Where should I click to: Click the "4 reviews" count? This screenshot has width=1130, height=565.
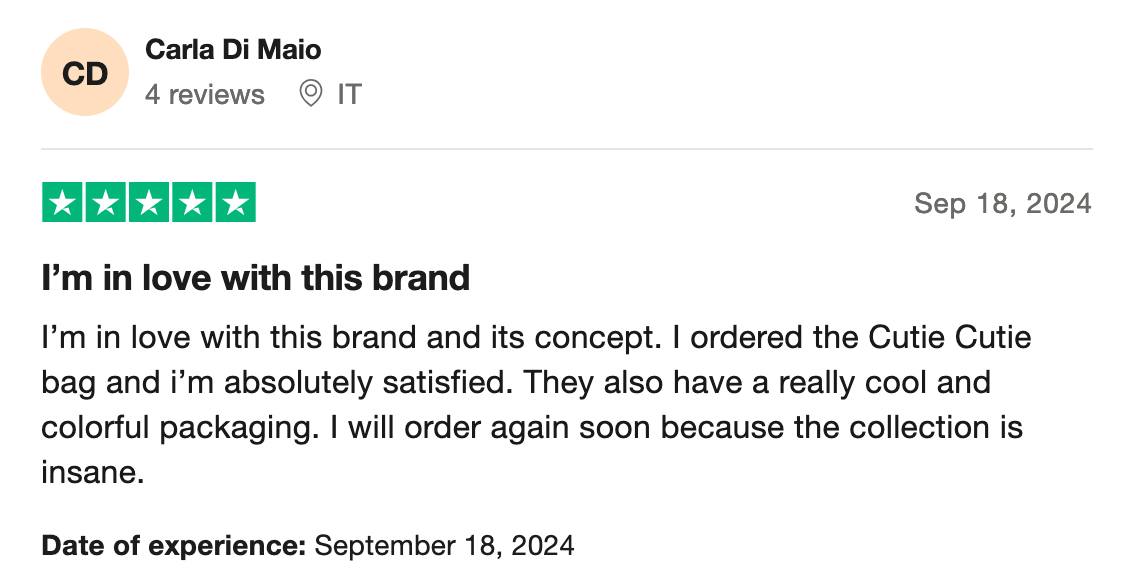[205, 95]
